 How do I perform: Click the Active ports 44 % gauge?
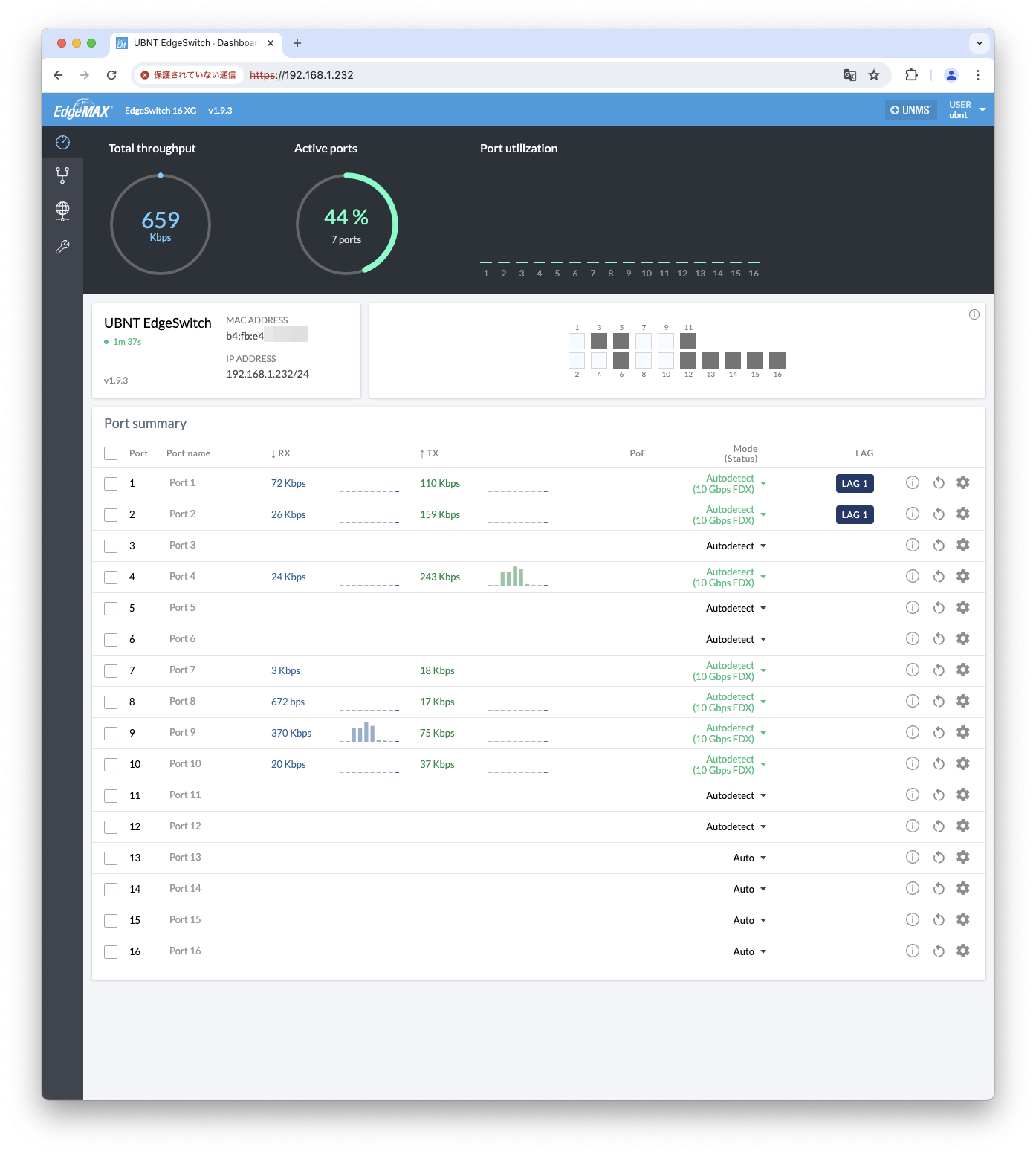pos(347,224)
